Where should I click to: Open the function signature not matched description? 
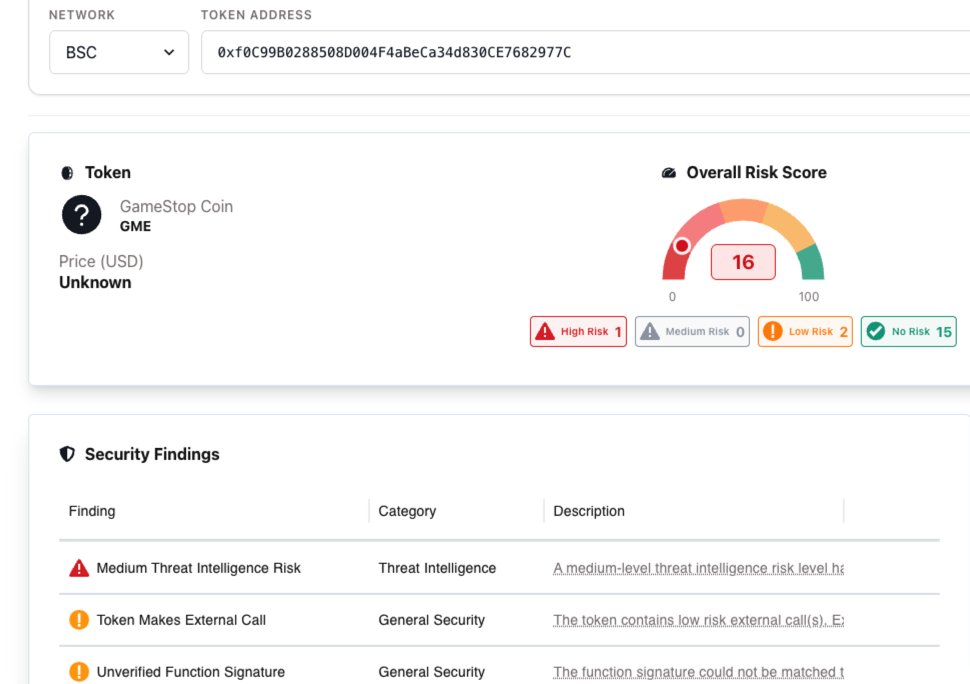point(698,672)
